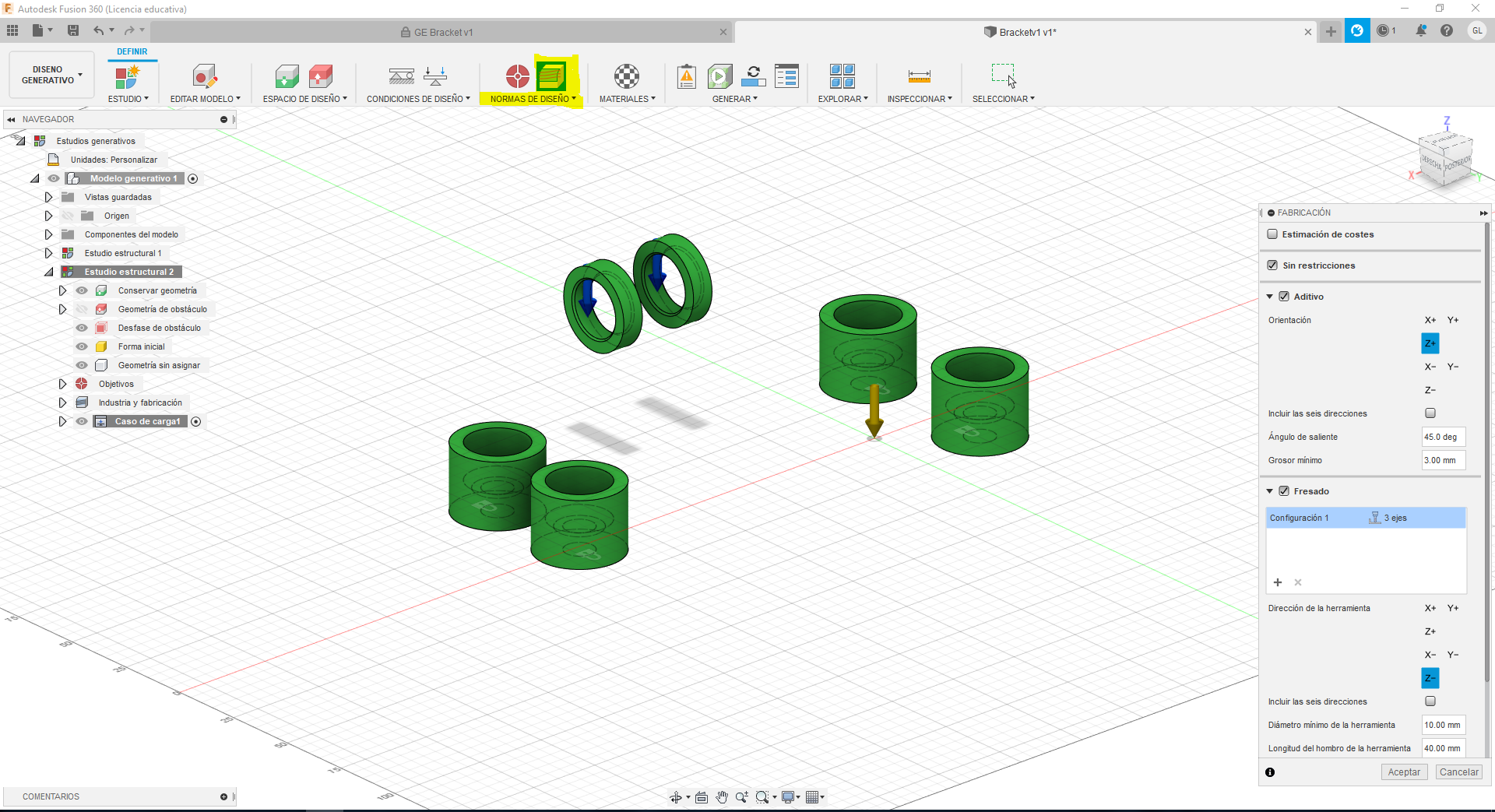Screen dimensions: 1495x812
Task: Click the Ángulo de saliente field
Action: [x=1444, y=437]
